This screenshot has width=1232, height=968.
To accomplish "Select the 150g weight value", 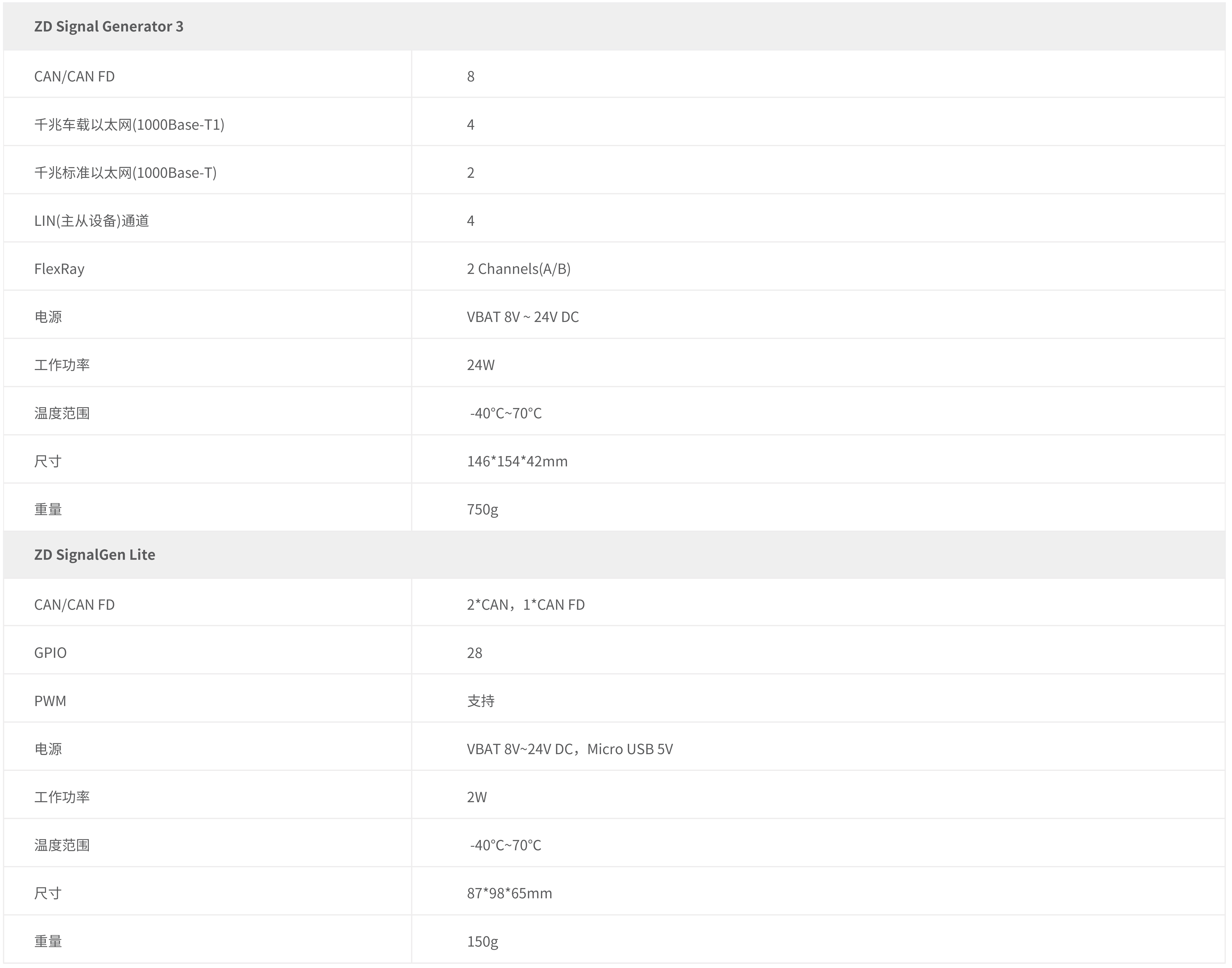I will coord(483,942).
